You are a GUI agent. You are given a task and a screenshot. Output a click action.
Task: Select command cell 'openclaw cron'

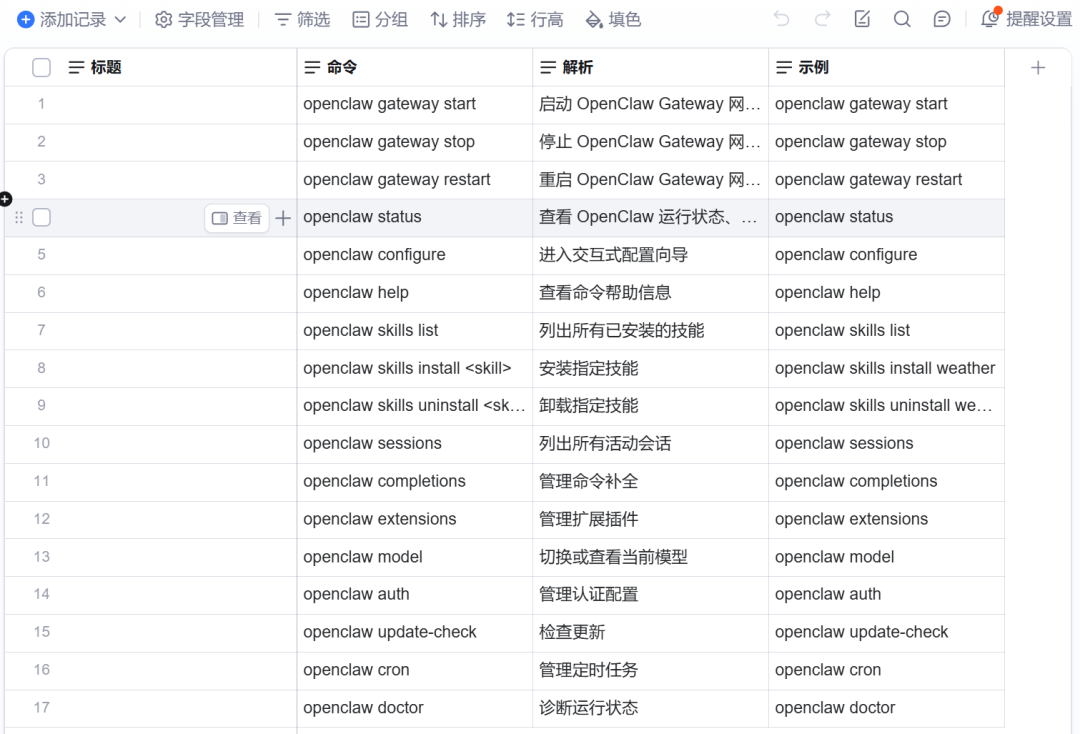[415, 671]
